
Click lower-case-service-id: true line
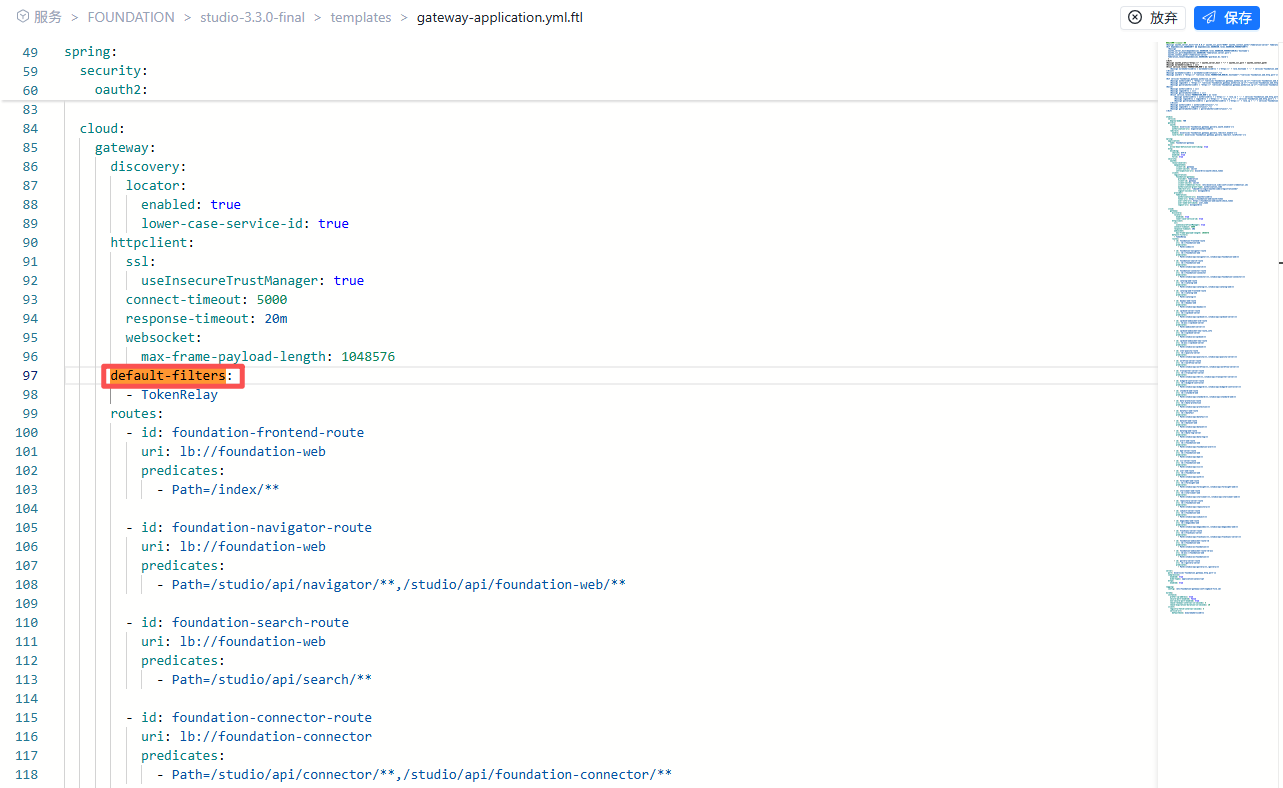245,223
